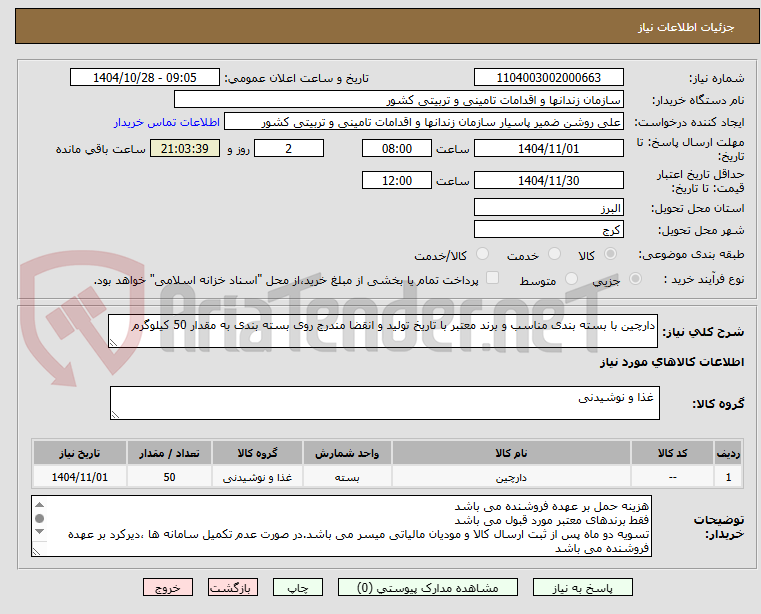Click the چاپ print button
Viewport: 761px width, 614px height.
tap(298, 587)
